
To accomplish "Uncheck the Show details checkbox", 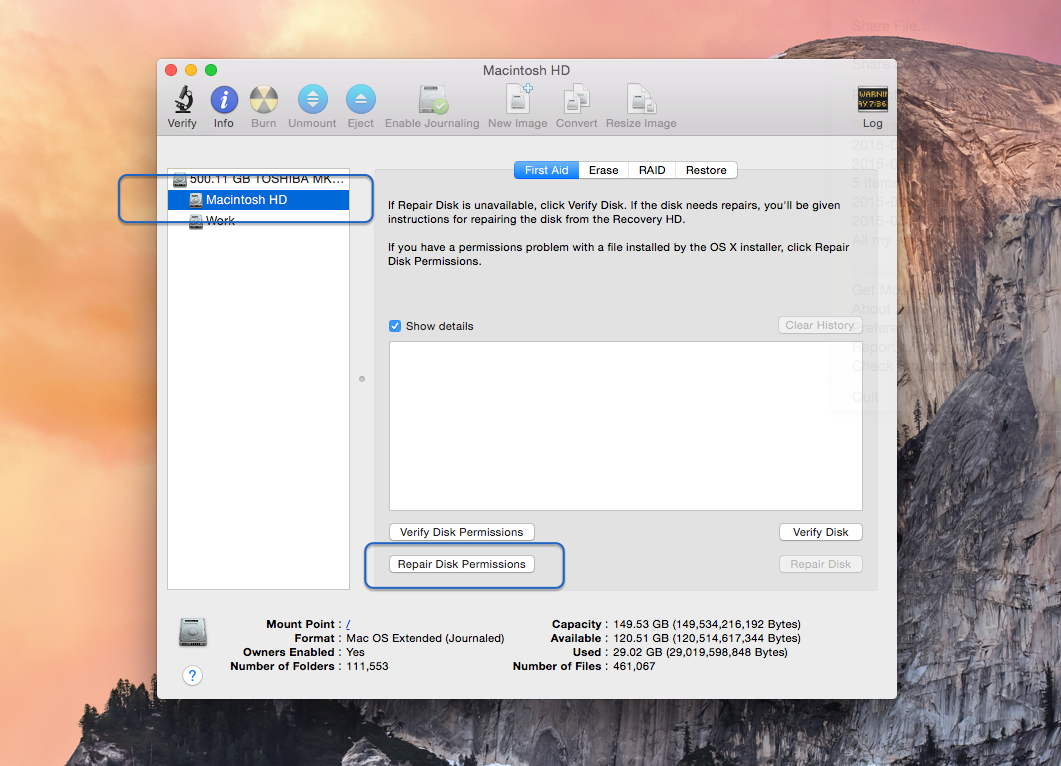I will point(395,326).
